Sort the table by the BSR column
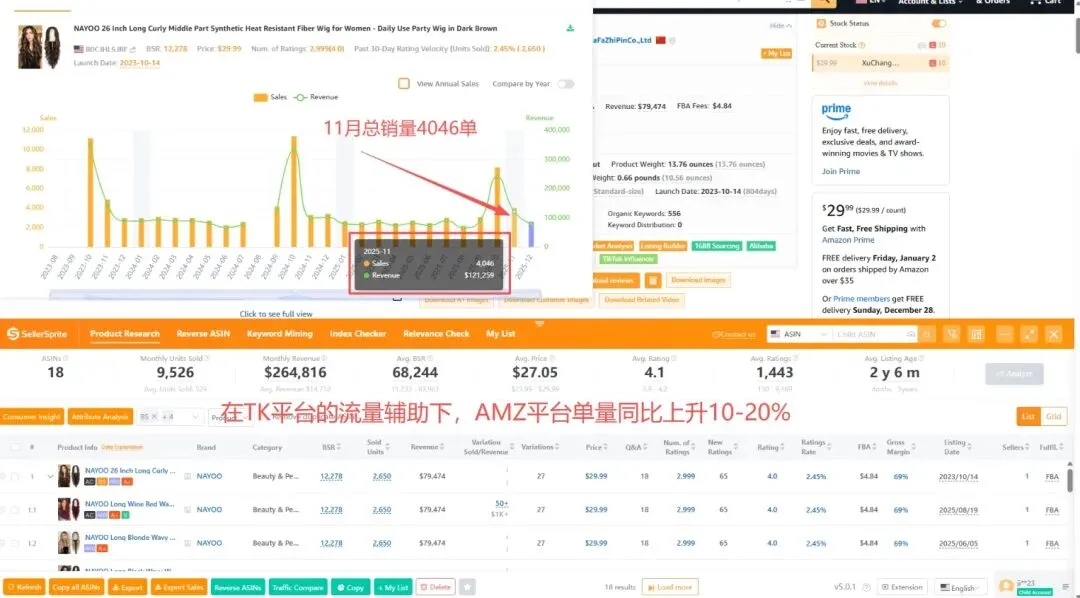The image size is (1080, 598). coord(331,448)
